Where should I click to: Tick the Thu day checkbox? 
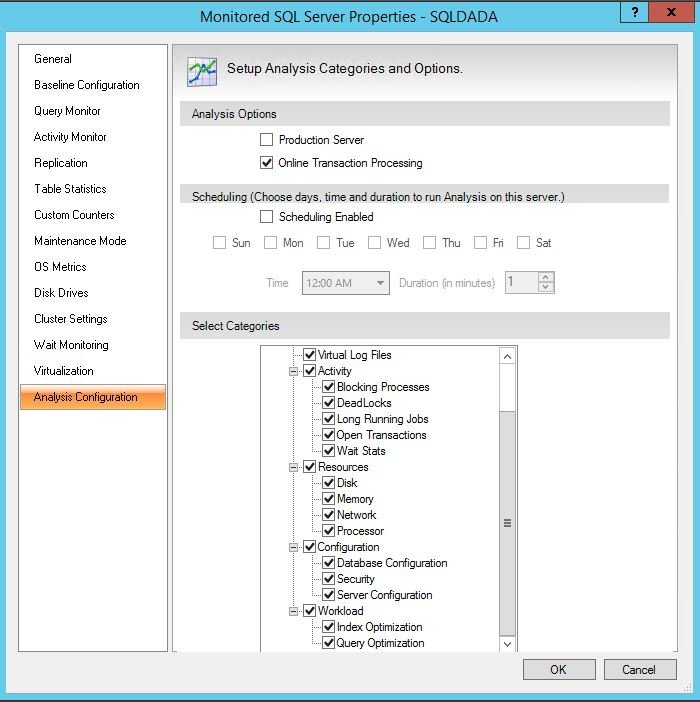[x=429, y=243]
